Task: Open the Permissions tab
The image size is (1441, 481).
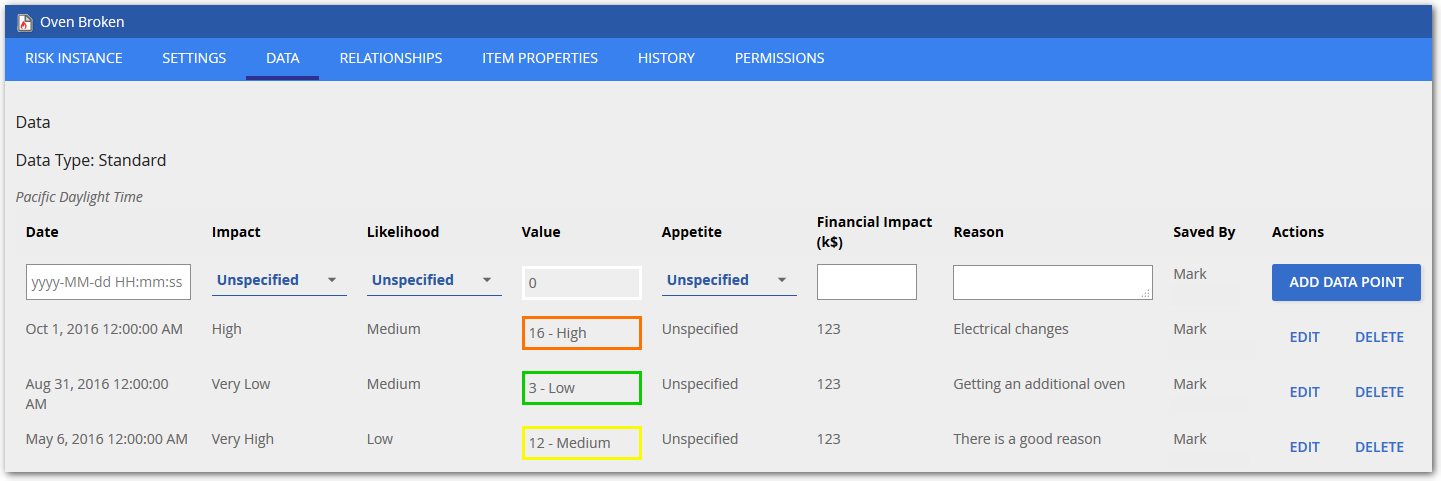Action: (780, 58)
